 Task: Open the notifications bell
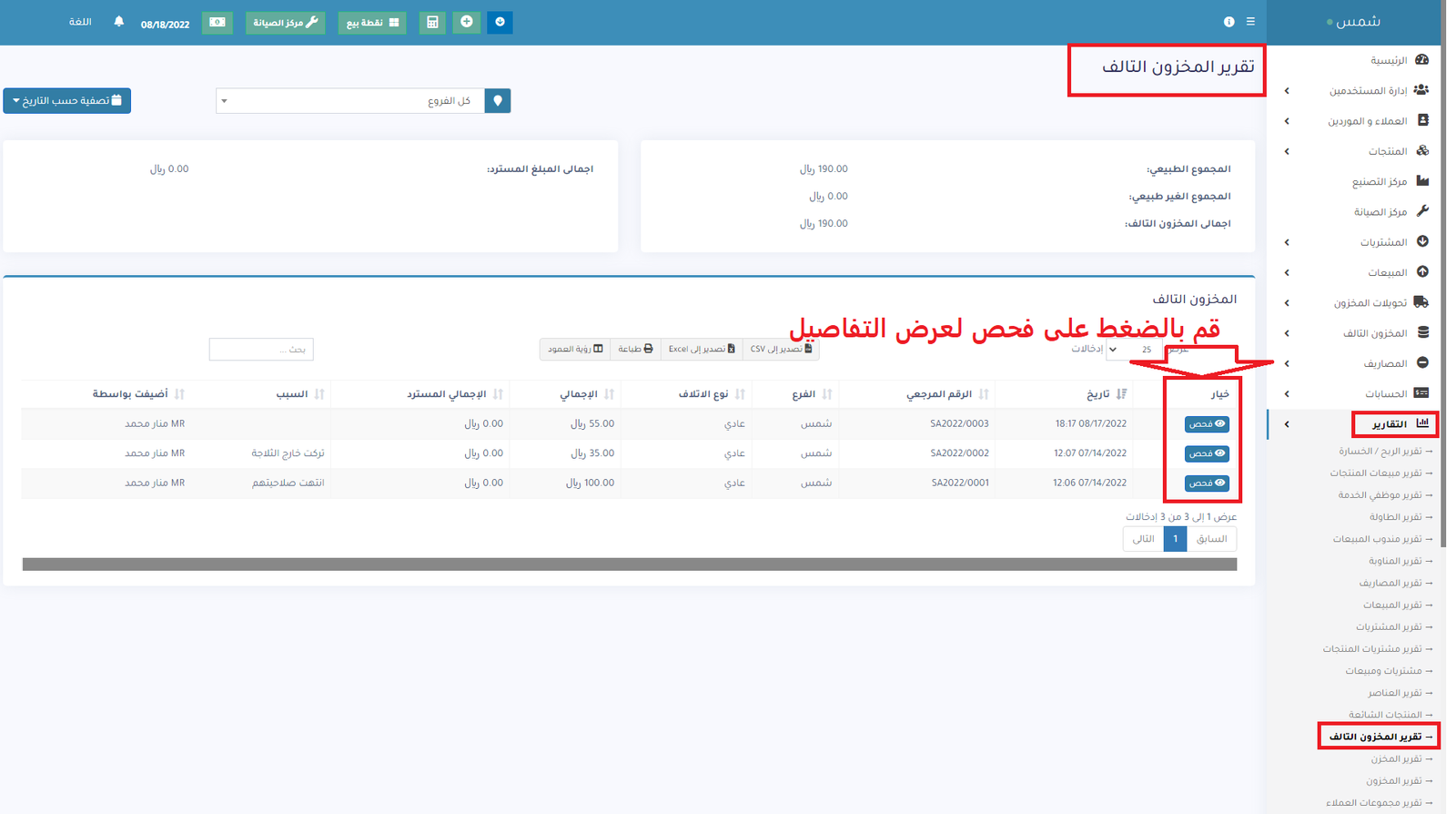click(118, 22)
